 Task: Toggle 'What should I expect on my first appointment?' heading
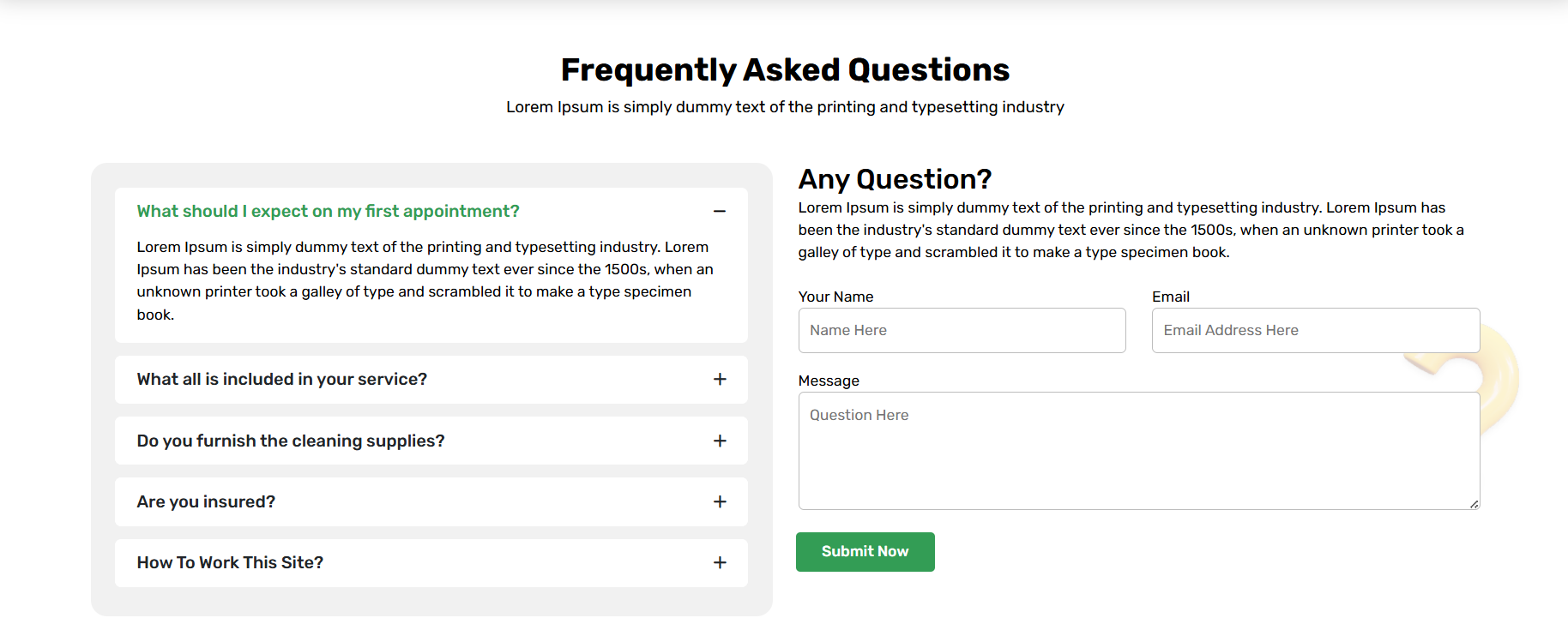click(328, 211)
